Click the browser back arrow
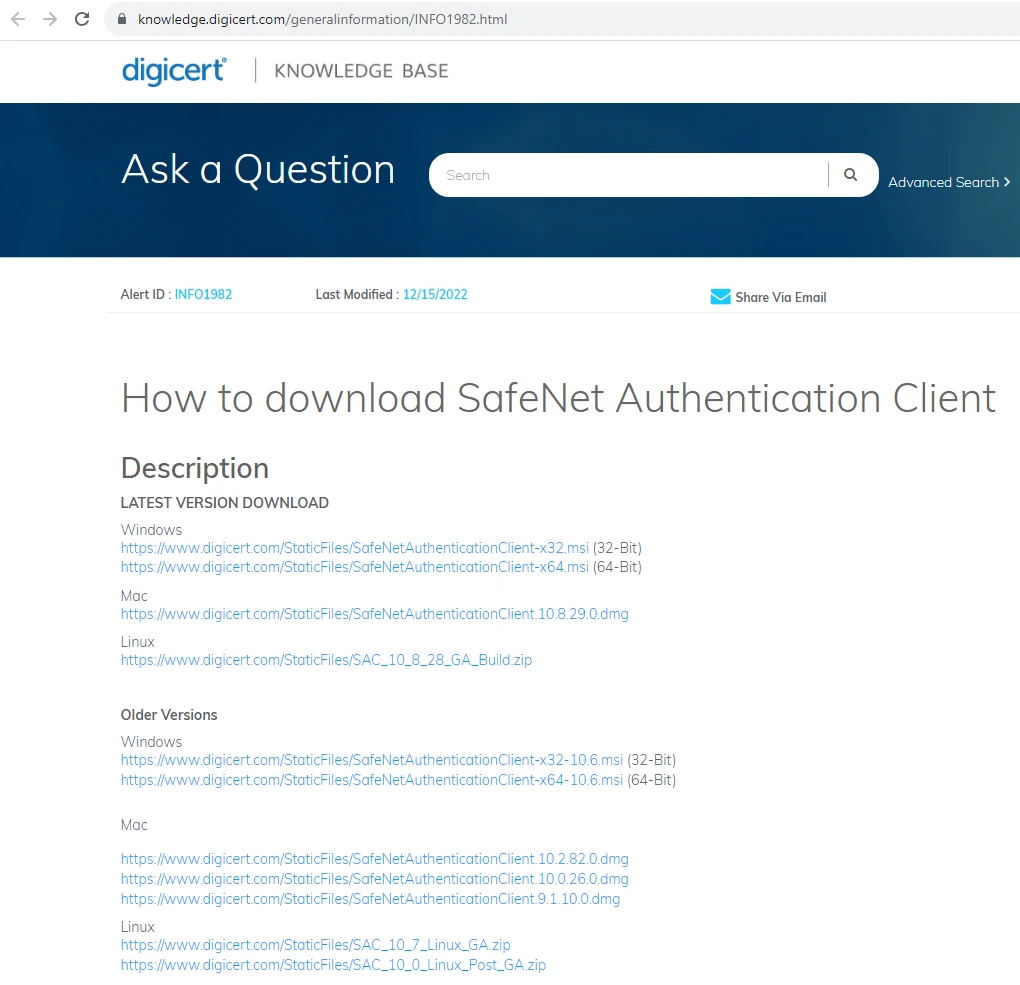Image resolution: width=1020 pixels, height=985 pixels. 18,18
